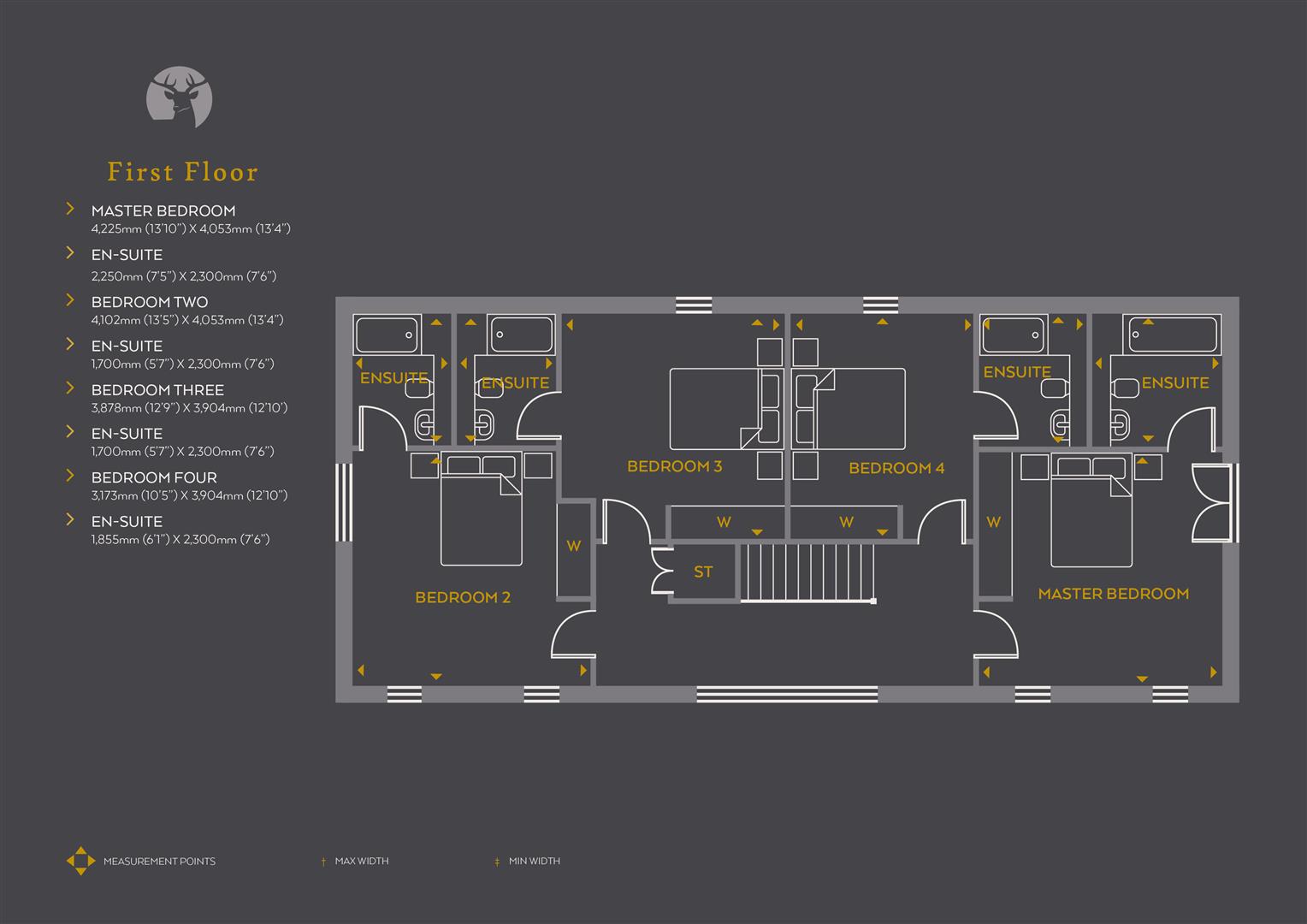1307x924 pixels.
Task: Click the stag head logo
Action: (180, 97)
